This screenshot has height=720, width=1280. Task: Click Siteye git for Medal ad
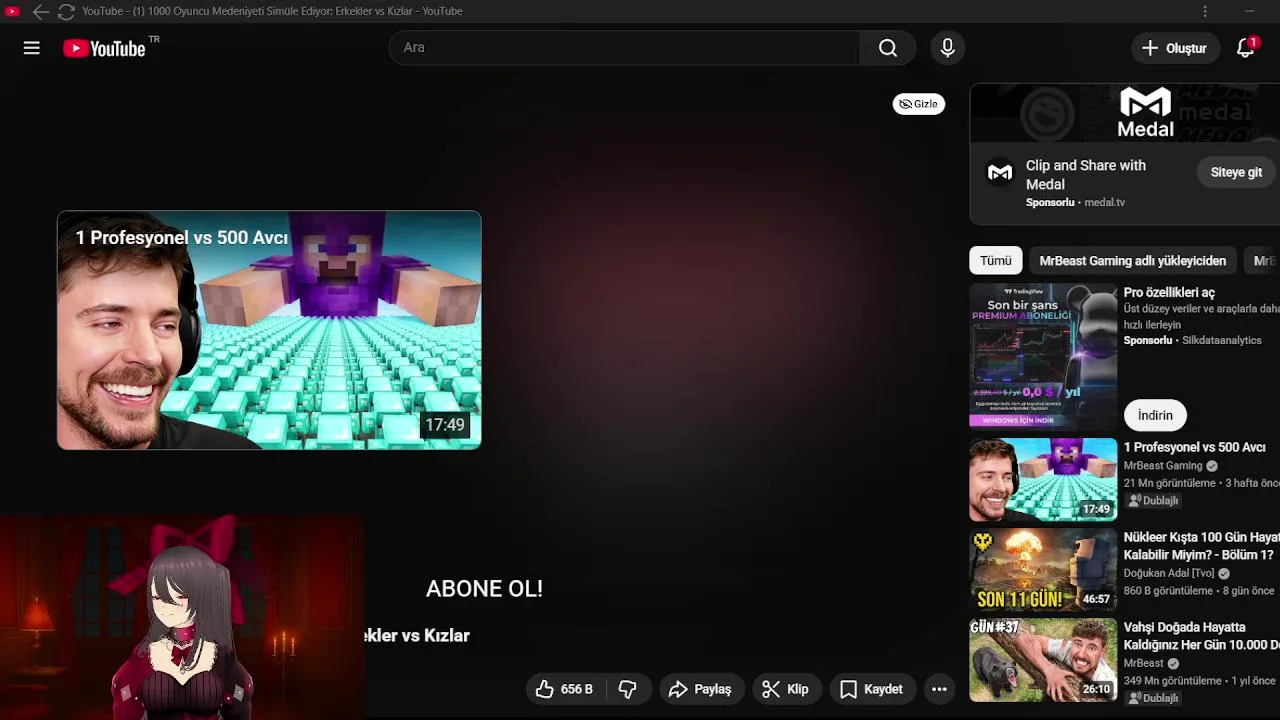point(1236,172)
